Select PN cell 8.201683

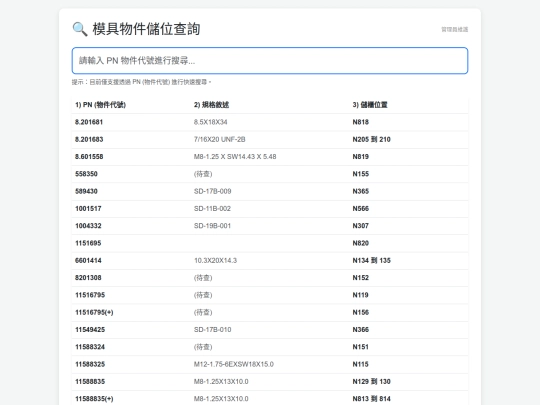click(89, 139)
